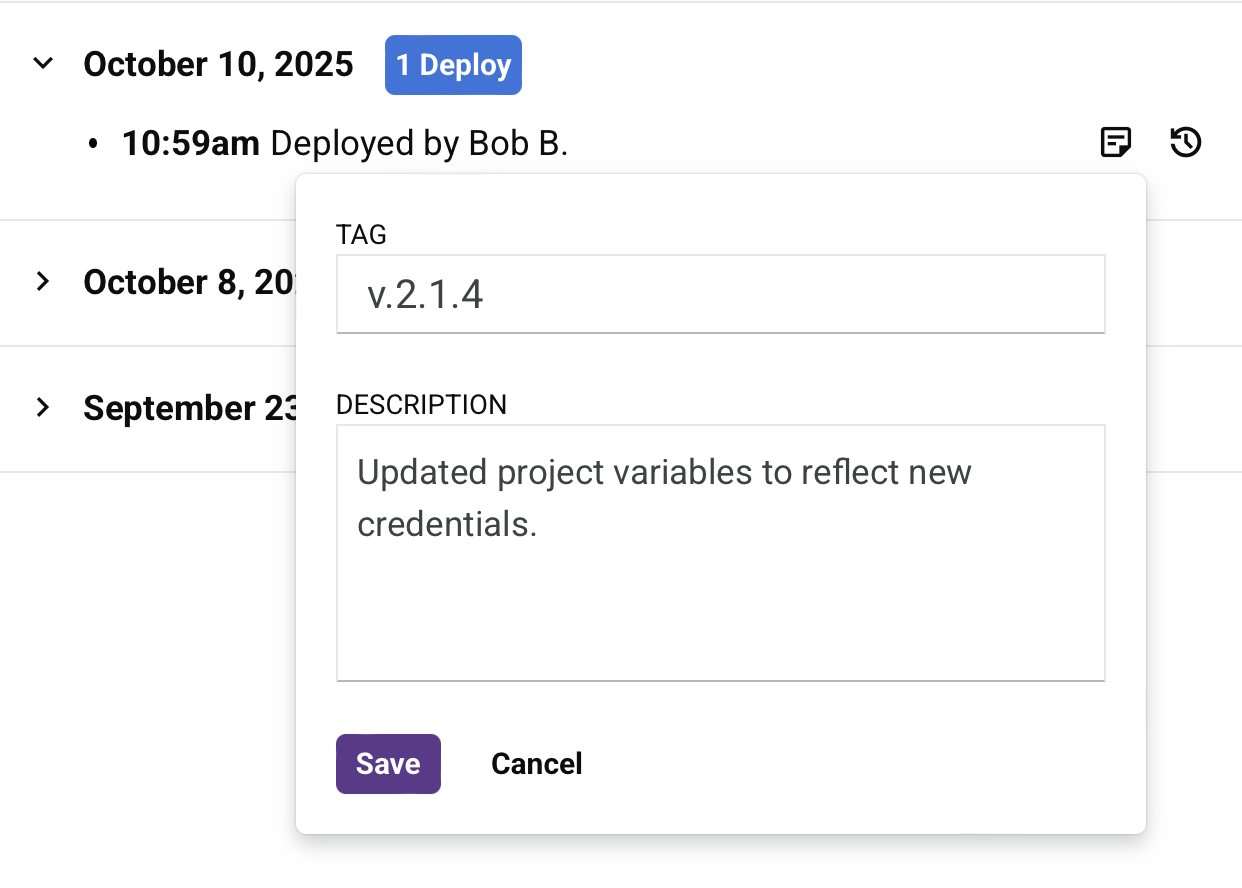Click inside the TAG input field
This screenshot has width=1242, height=888.
(x=720, y=293)
